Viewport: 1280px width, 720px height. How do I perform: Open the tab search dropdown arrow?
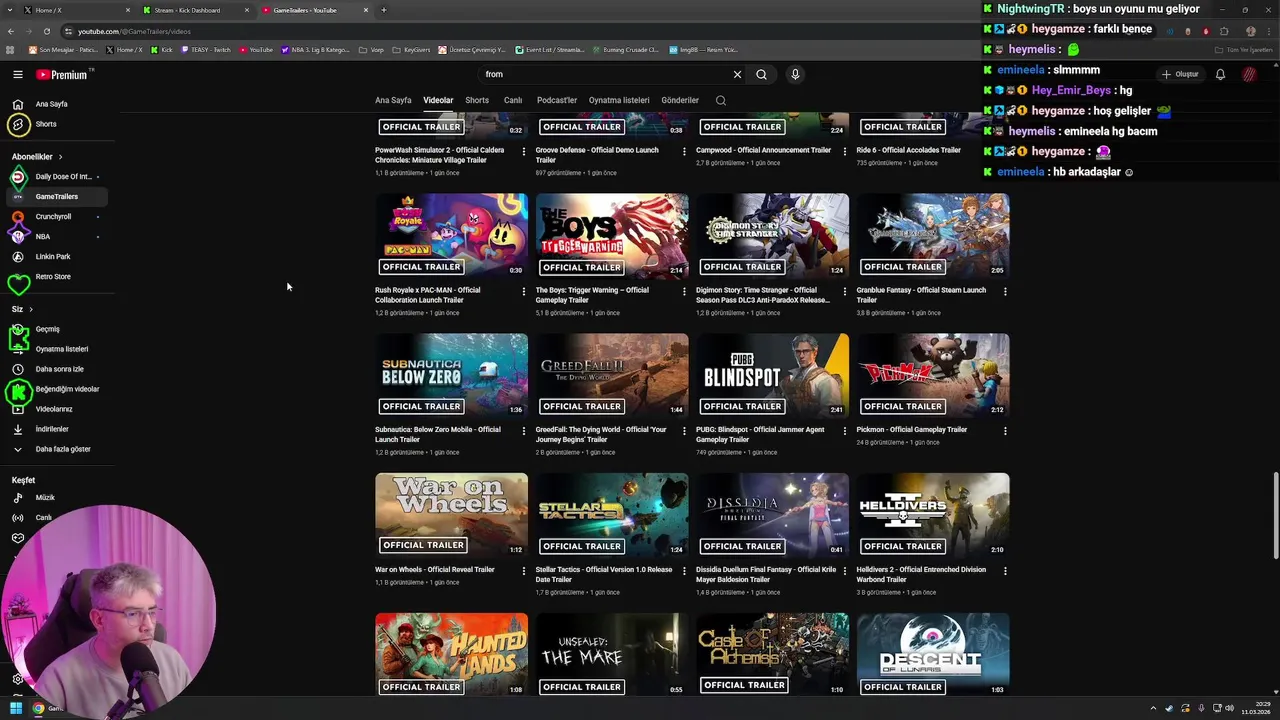pos(10,10)
